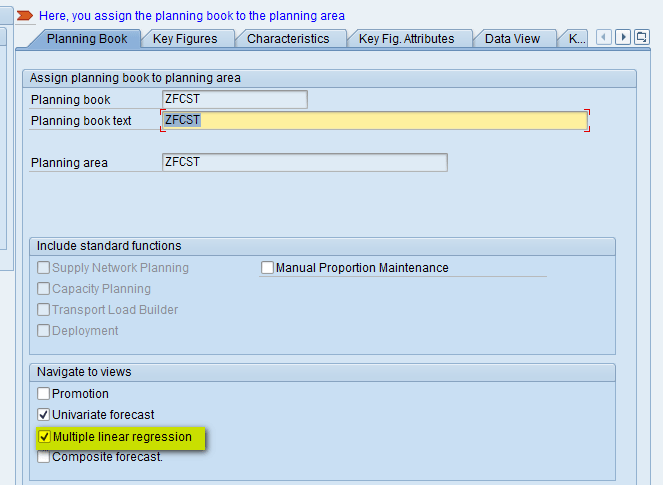Click the Planning book input field
This screenshot has width=663, height=485.
(235, 99)
